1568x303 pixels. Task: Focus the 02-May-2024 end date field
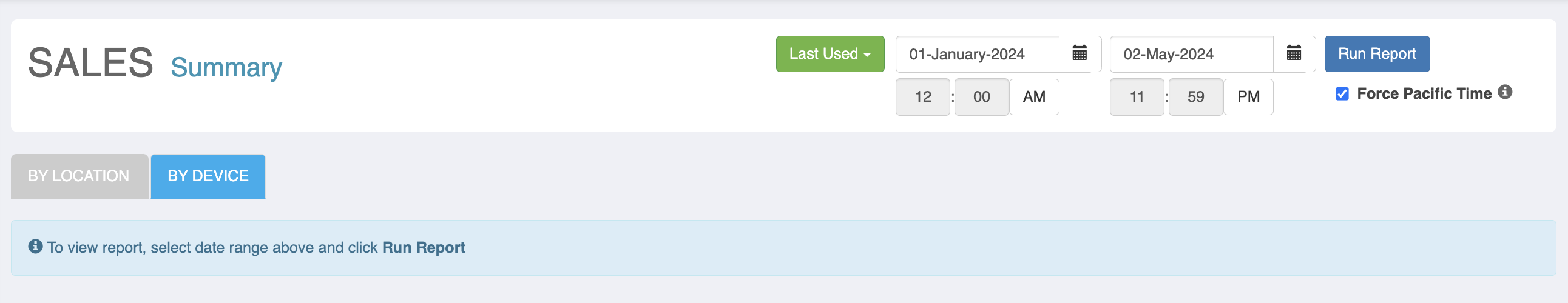[x=1192, y=53]
